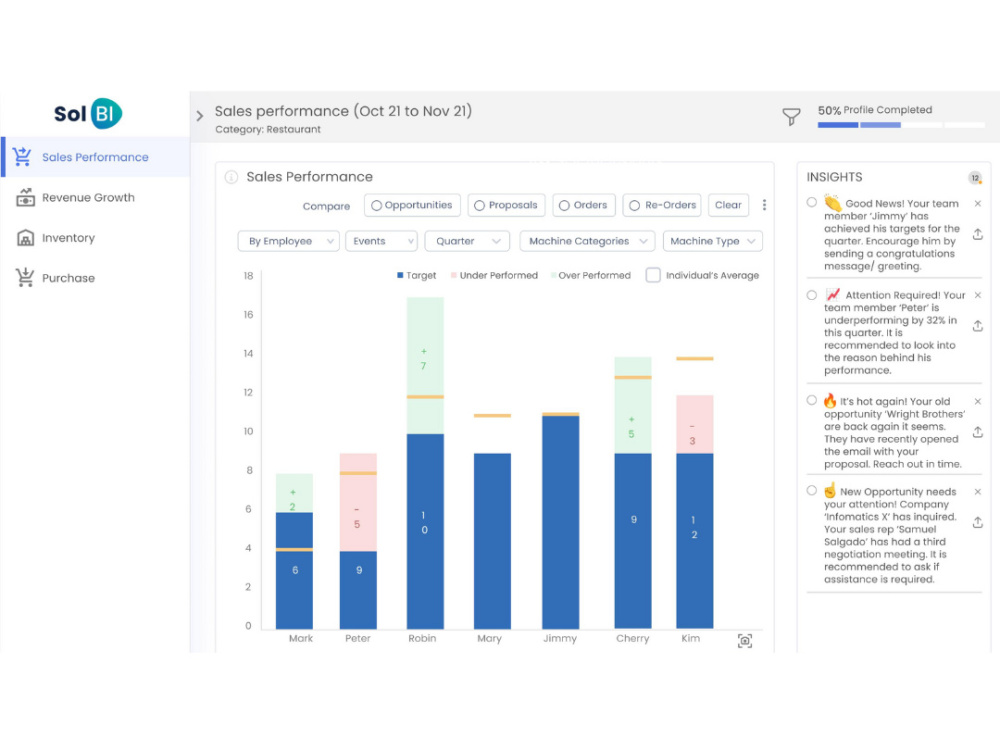The height and width of the screenshot is (750, 1000).
Task: Click the Purchase cart icon
Action: coord(25,277)
